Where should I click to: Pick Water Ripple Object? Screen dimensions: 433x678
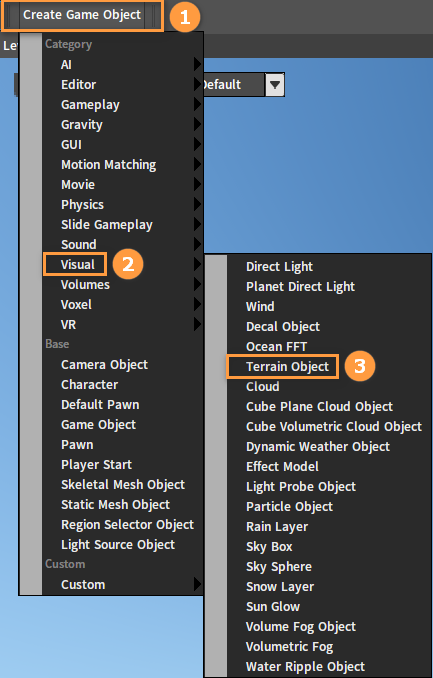[x=305, y=667]
